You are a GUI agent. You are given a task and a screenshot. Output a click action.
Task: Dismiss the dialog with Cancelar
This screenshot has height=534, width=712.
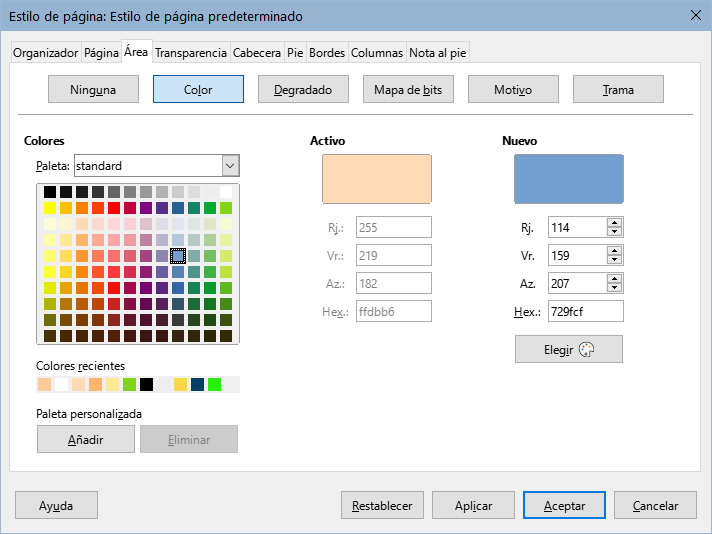pos(655,505)
